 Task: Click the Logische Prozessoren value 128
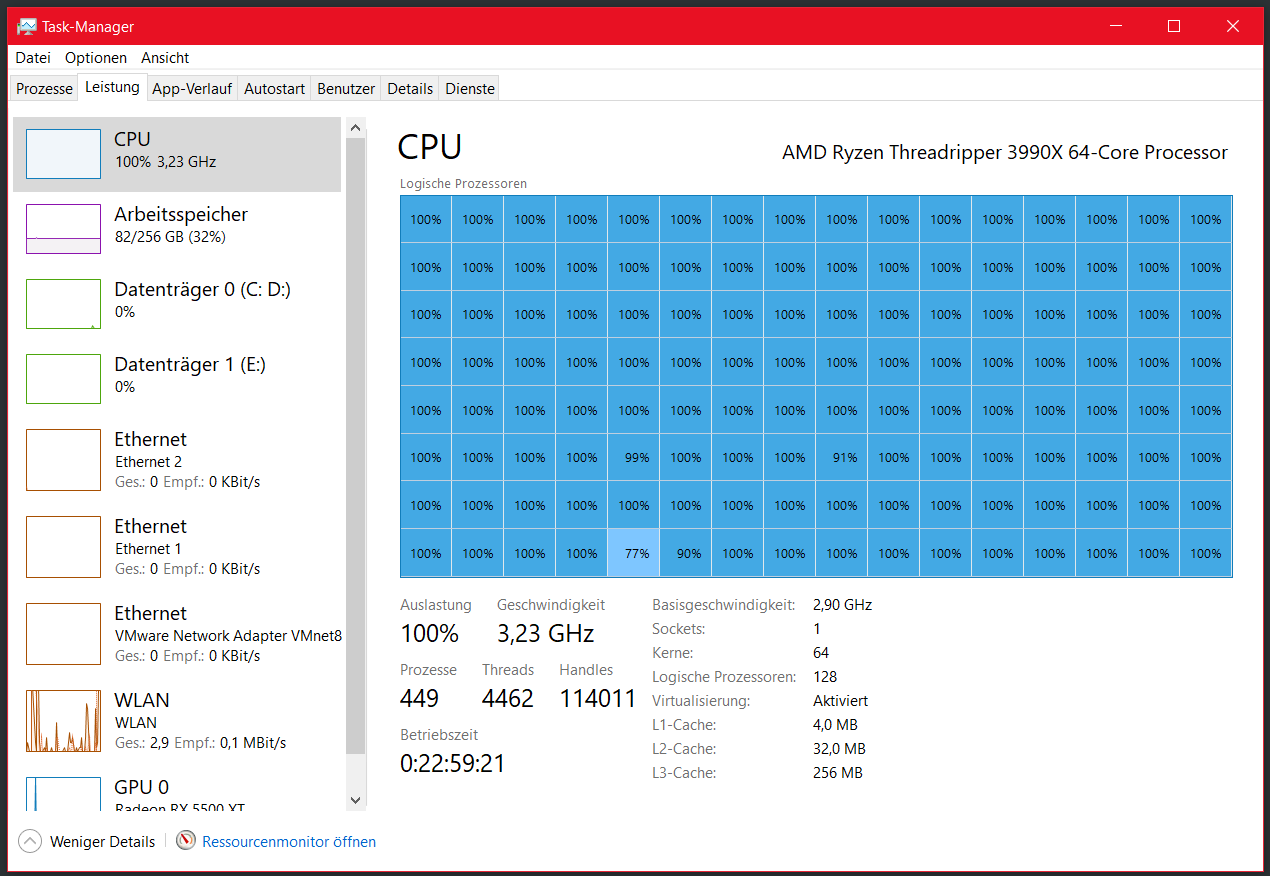pos(825,677)
